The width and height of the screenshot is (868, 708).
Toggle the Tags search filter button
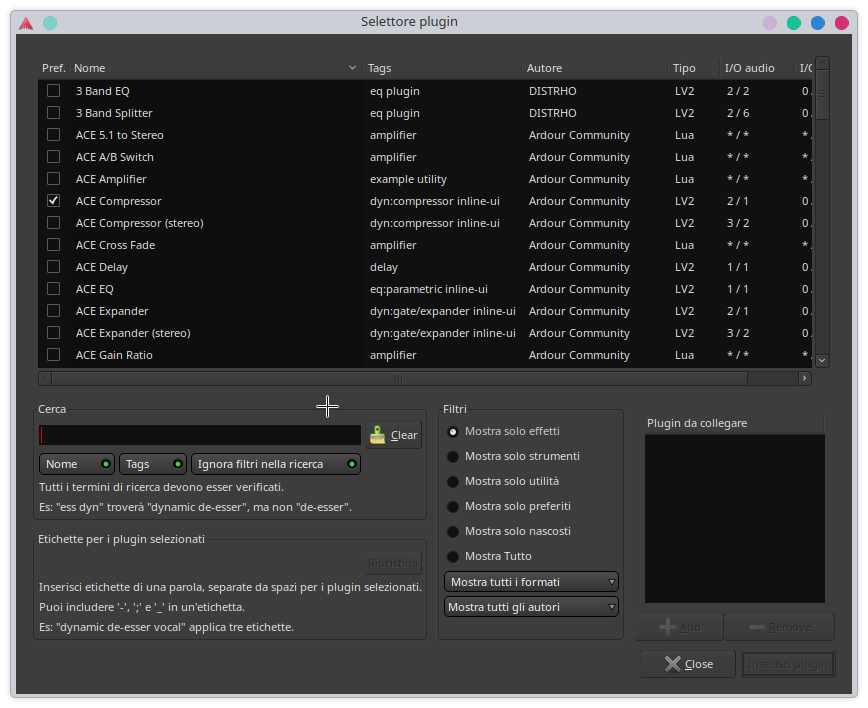(151, 463)
